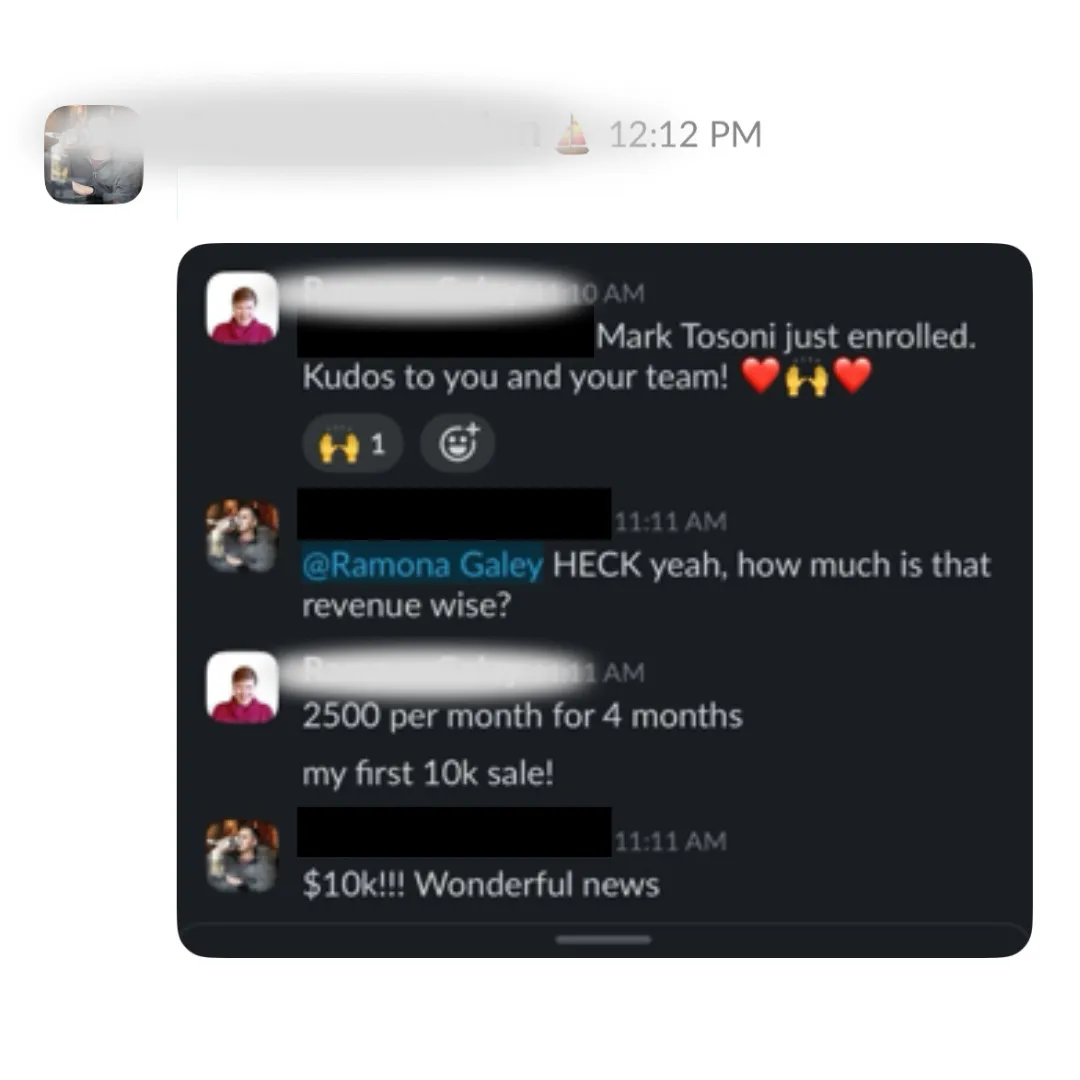Click the sailboat status emoji
The image size is (1080, 1080).
(x=572, y=134)
